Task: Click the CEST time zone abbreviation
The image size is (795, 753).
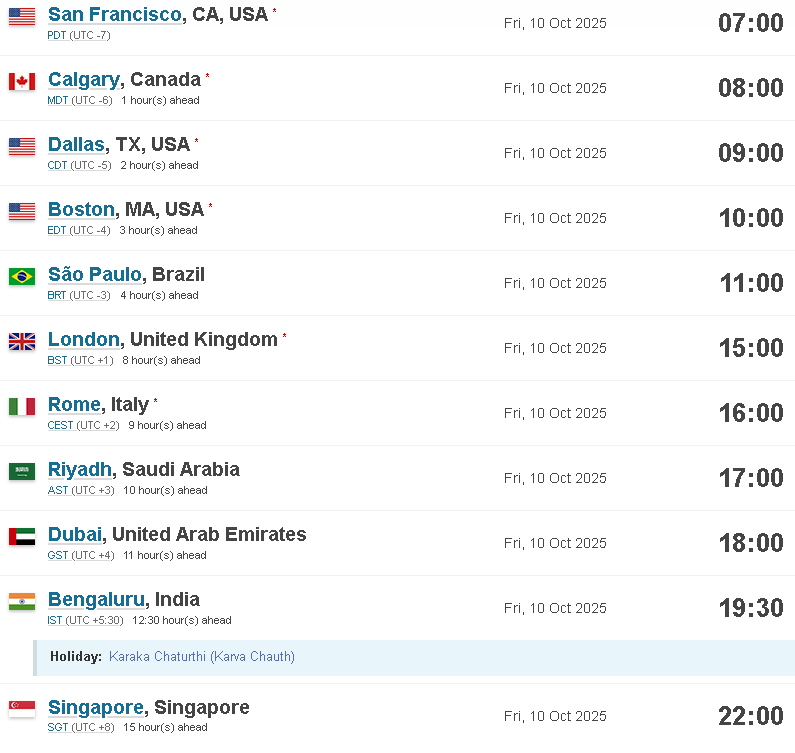Action: (x=60, y=425)
